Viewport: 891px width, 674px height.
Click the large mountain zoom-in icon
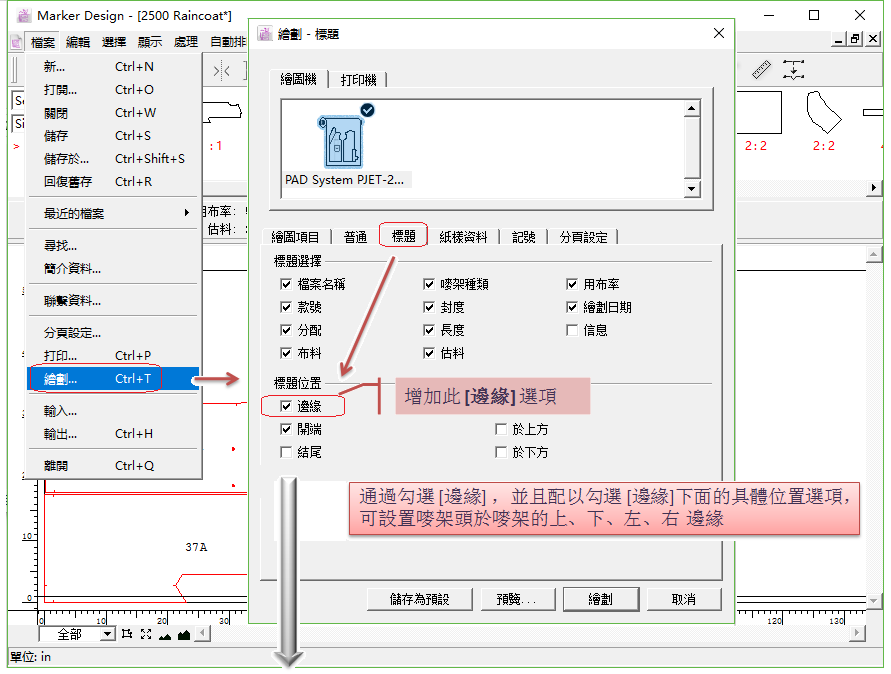pos(183,634)
